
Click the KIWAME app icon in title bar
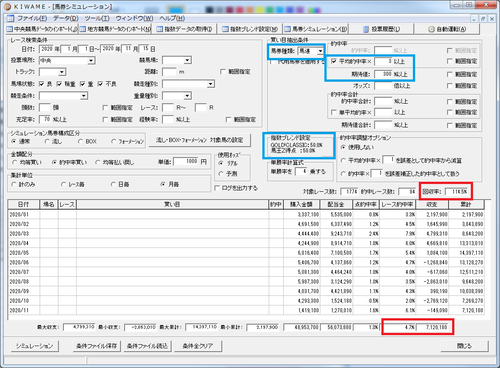7,6
